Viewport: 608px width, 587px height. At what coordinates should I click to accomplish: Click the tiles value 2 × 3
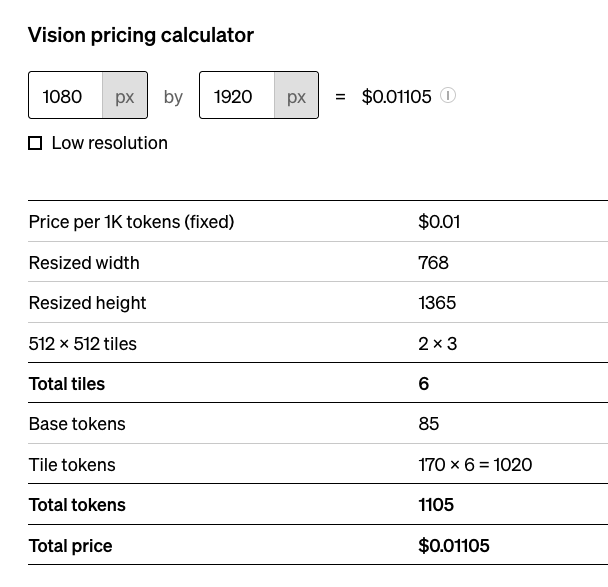(438, 344)
